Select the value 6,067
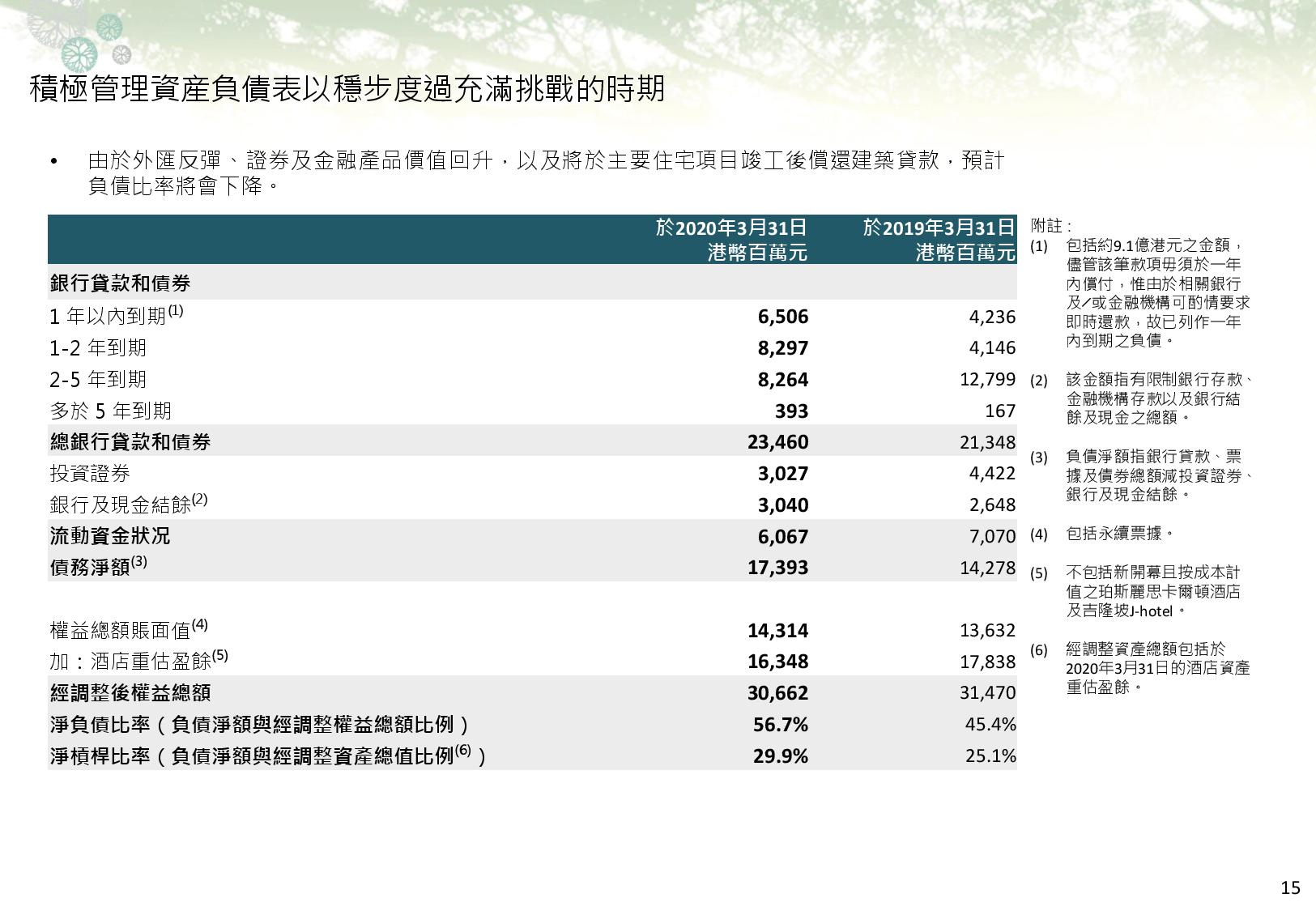 (x=783, y=537)
